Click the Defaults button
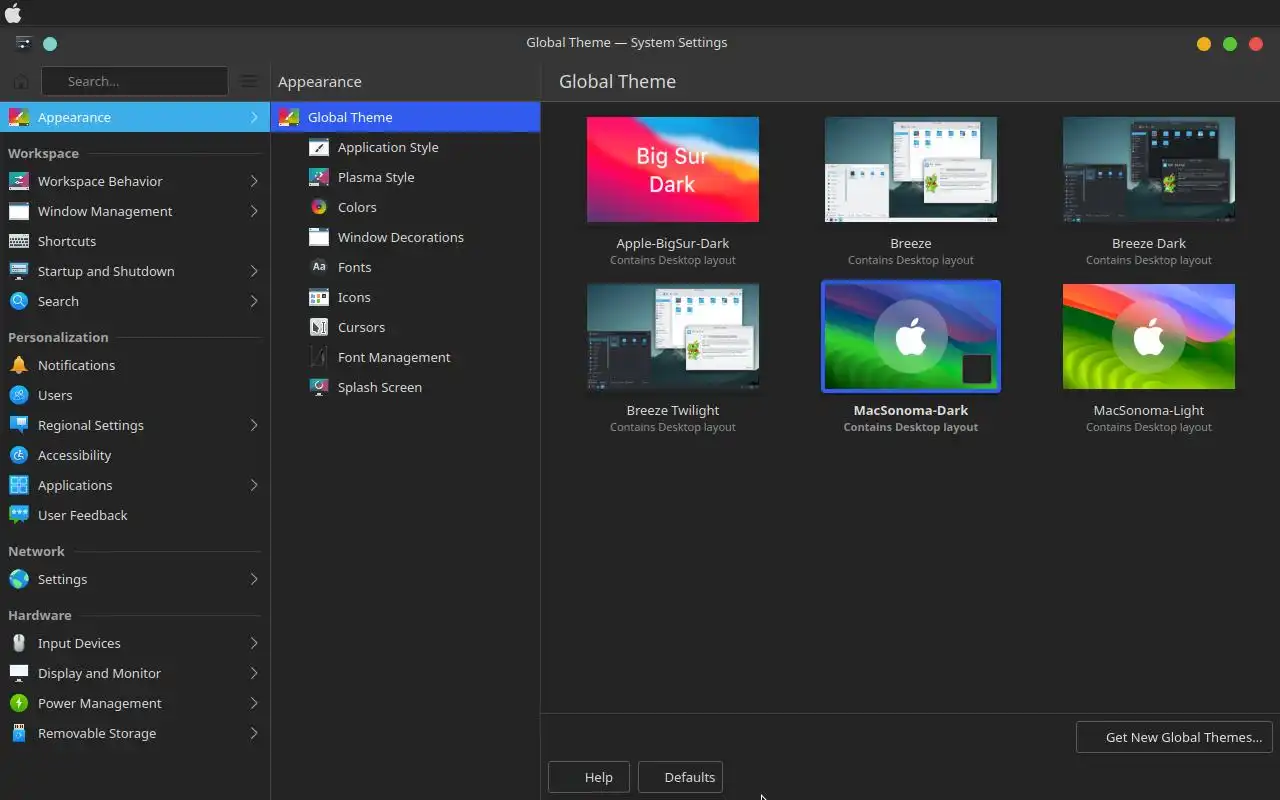The image size is (1280, 800). pyautogui.click(x=680, y=777)
